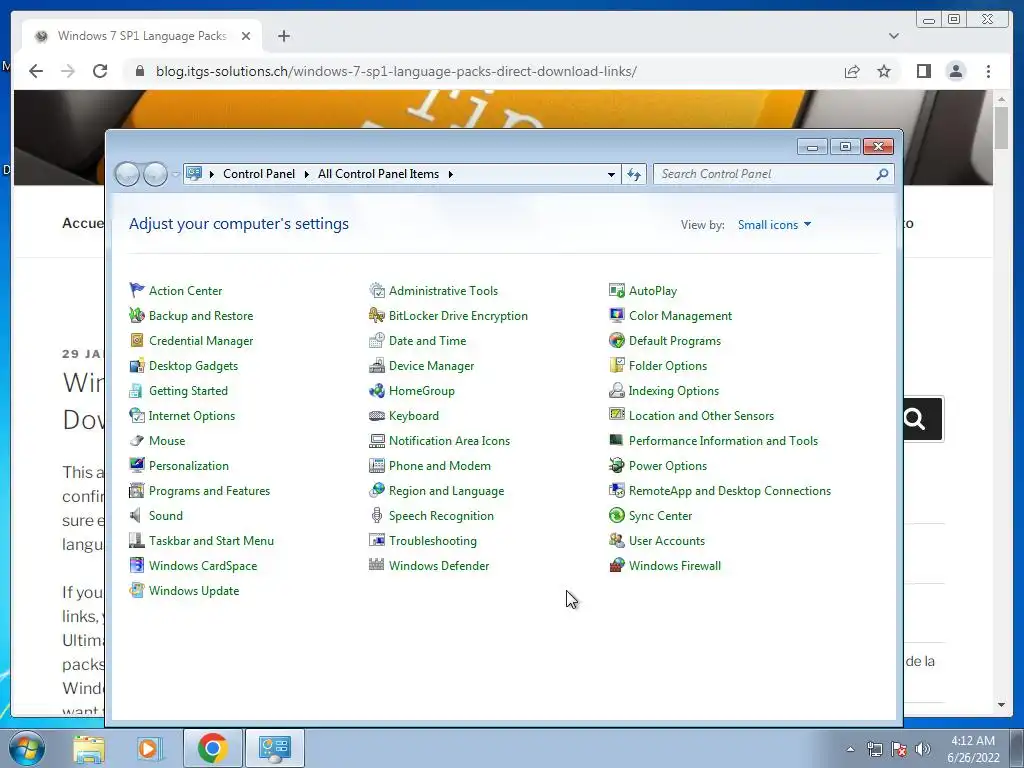The height and width of the screenshot is (768, 1024).
Task: Click the Troubleshooting link
Action: [432, 541]
